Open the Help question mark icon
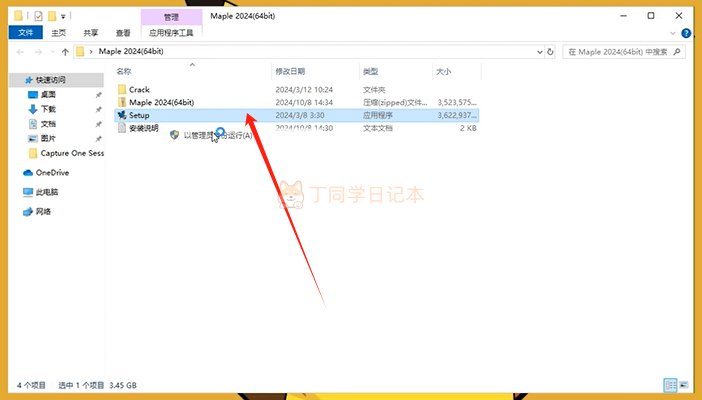This screenshot has width=702, height=400. pos(686,33)
